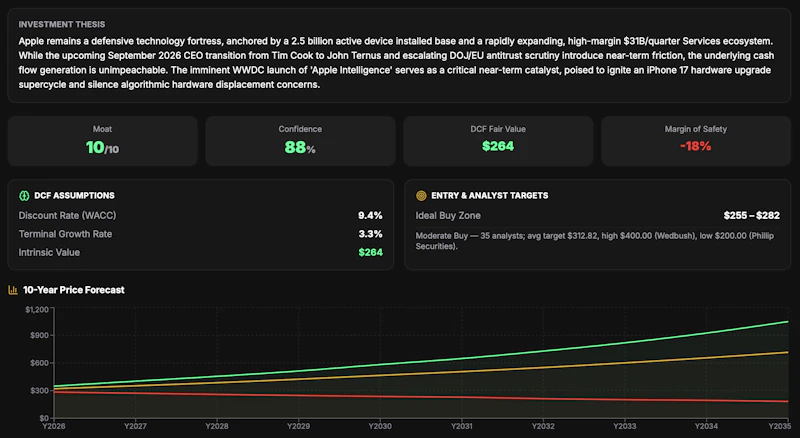Click the Y2032 x-axis label
Viewport: 800px width, 438px height.
543,426
